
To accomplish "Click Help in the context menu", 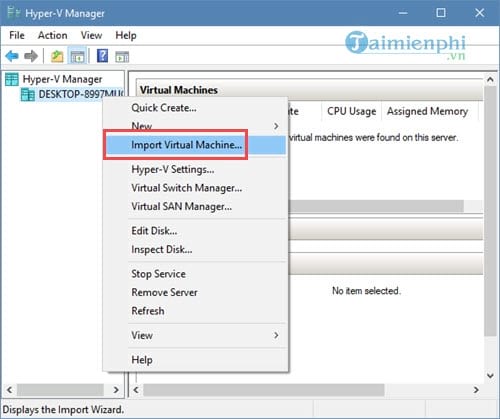I will [195, 360].
